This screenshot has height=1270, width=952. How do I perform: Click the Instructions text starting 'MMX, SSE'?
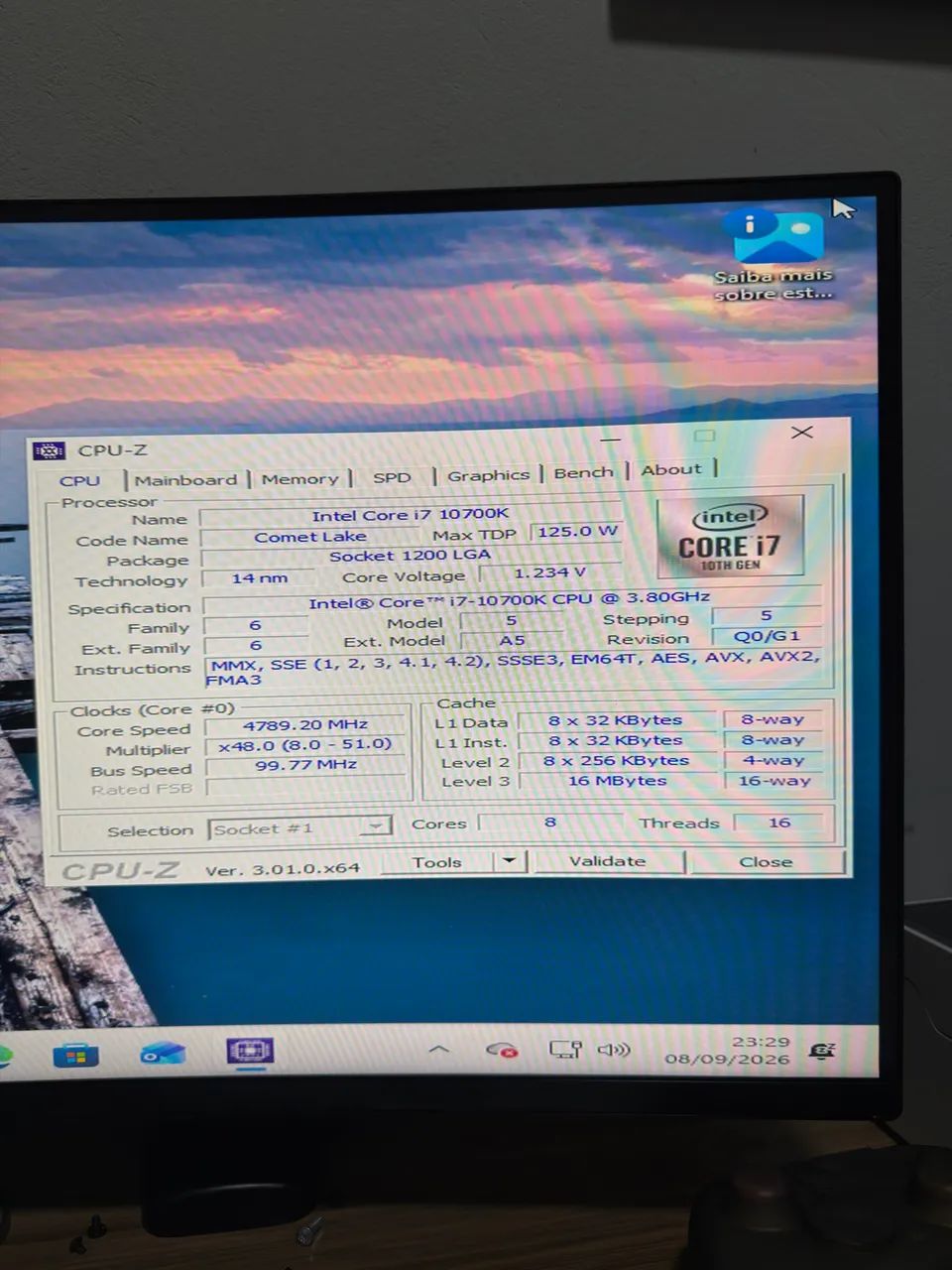click(x=514, y=669)
